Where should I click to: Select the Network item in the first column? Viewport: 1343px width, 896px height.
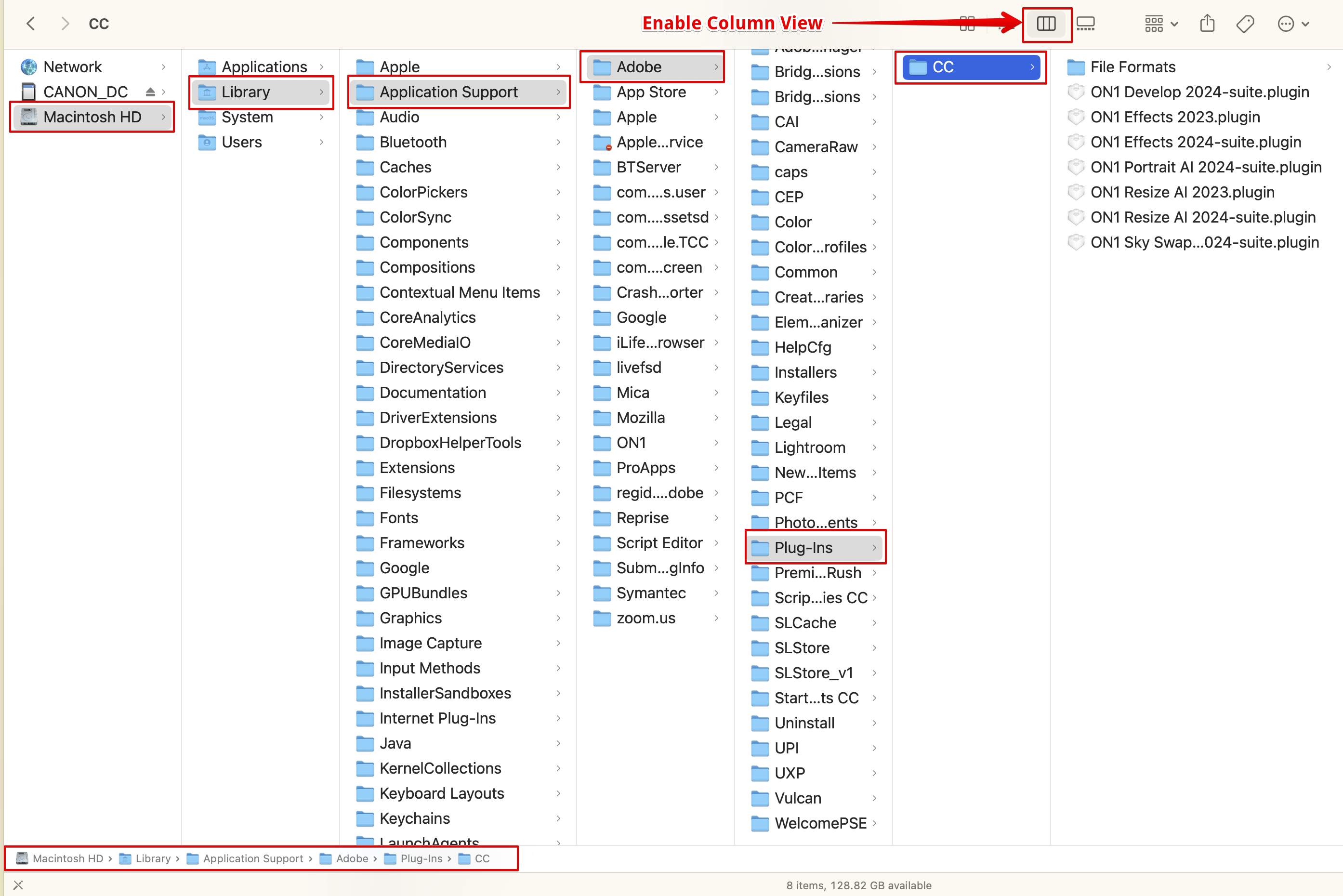93,67
